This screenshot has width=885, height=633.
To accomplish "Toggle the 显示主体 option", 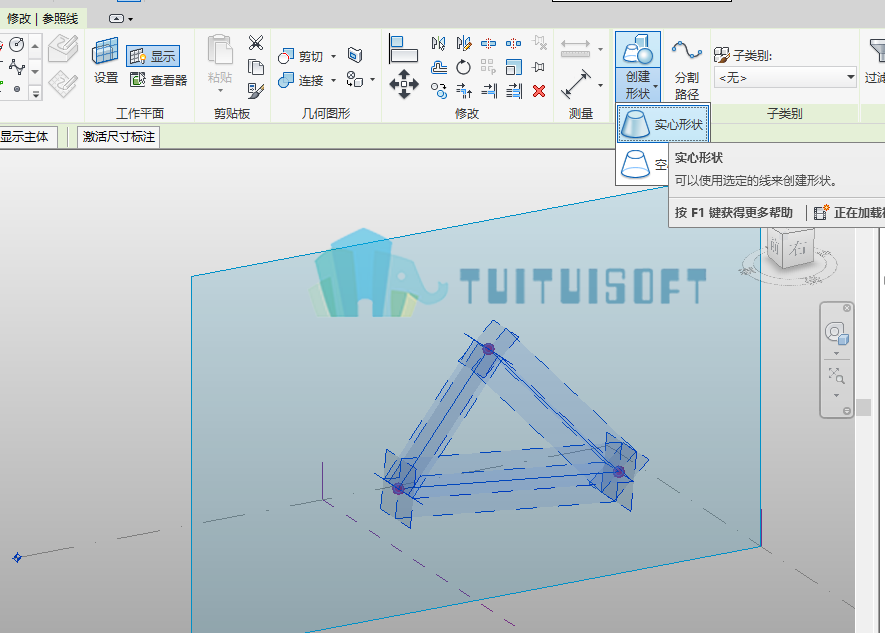I will point(26,137).
